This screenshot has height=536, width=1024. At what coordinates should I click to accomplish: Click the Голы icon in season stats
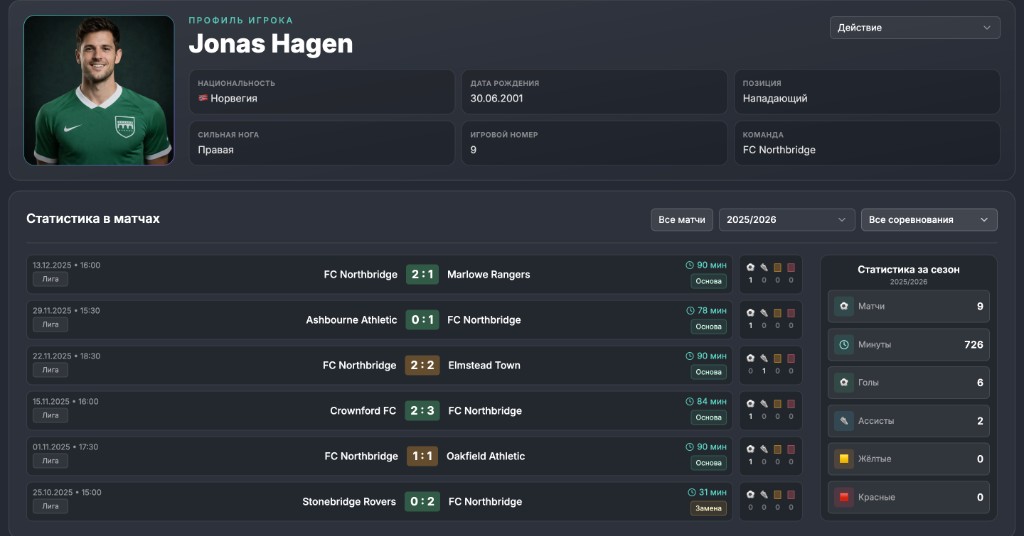[844, 383]
